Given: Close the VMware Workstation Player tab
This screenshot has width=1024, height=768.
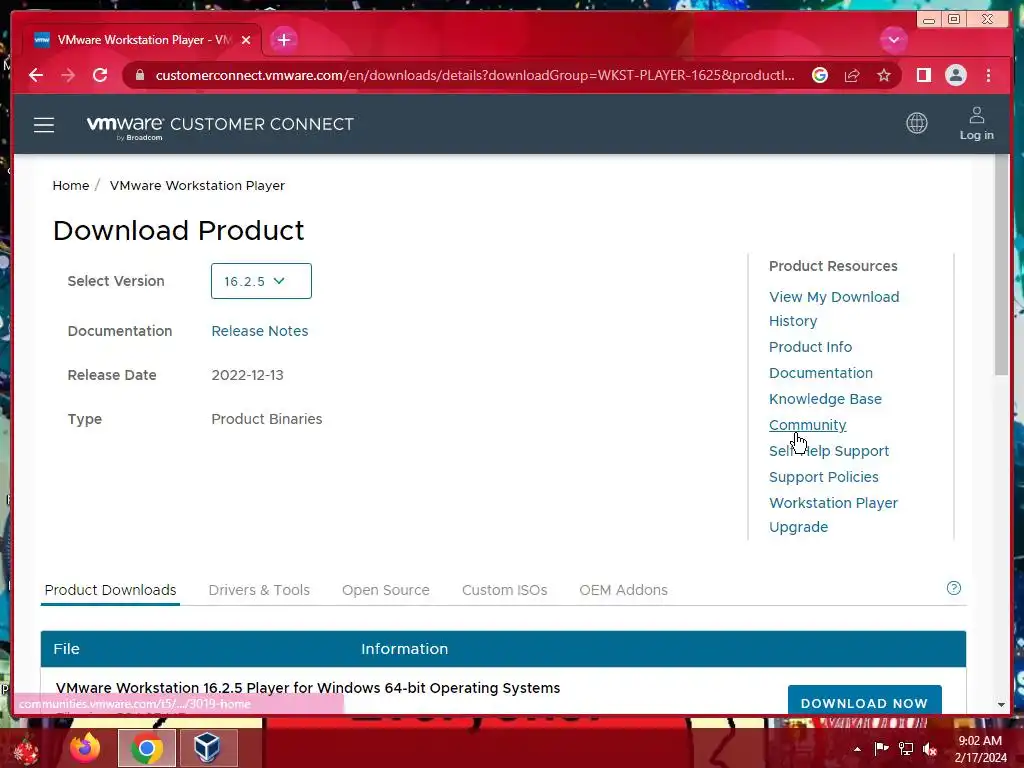Looking at the screenshot, I should [246, 40].
